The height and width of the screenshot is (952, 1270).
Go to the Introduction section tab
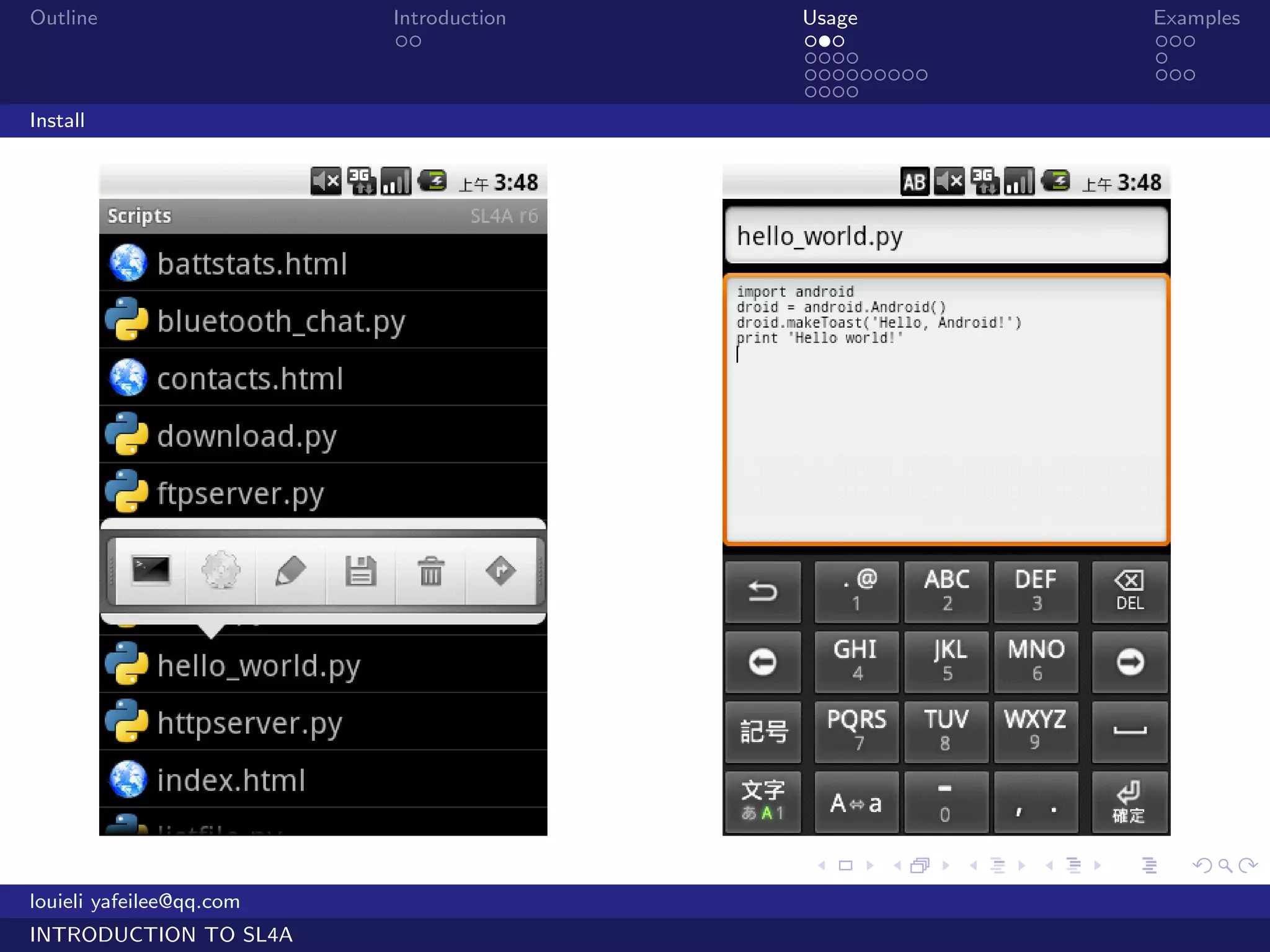point(450,18)
